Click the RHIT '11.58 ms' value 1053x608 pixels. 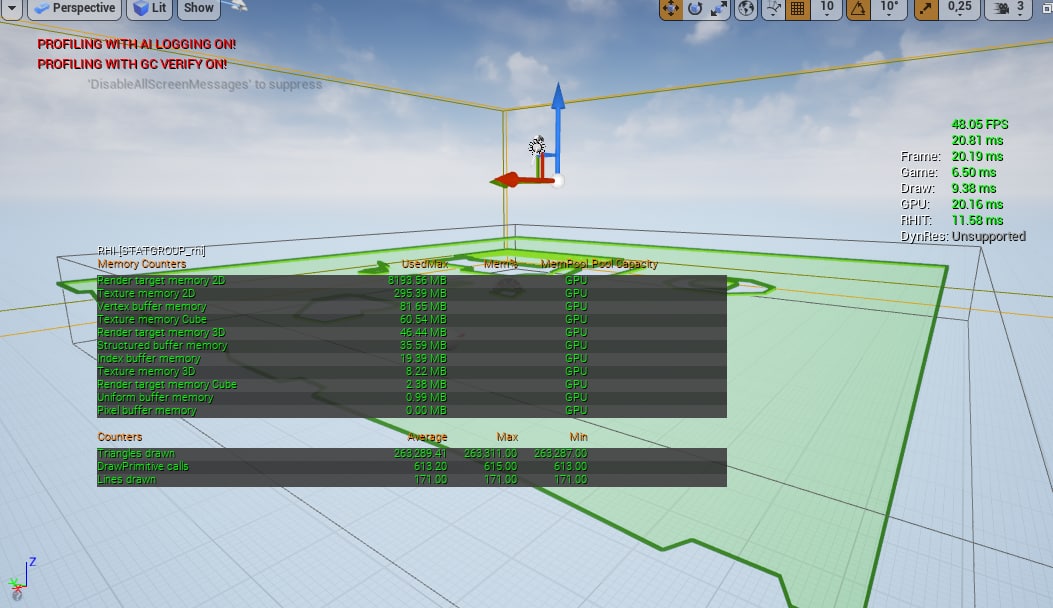point(977,220)
